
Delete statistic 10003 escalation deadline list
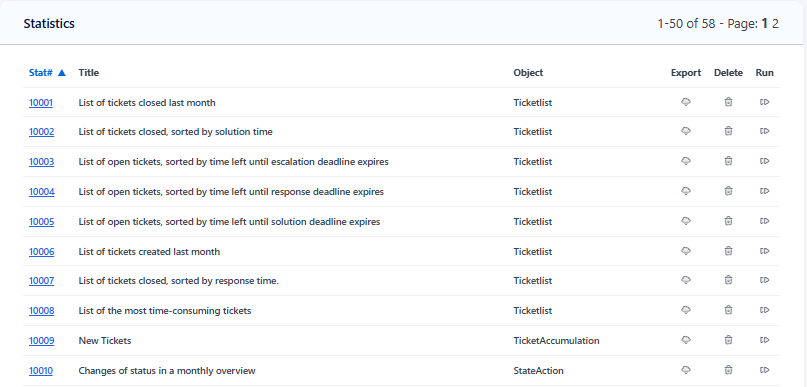tap(728, 161)
